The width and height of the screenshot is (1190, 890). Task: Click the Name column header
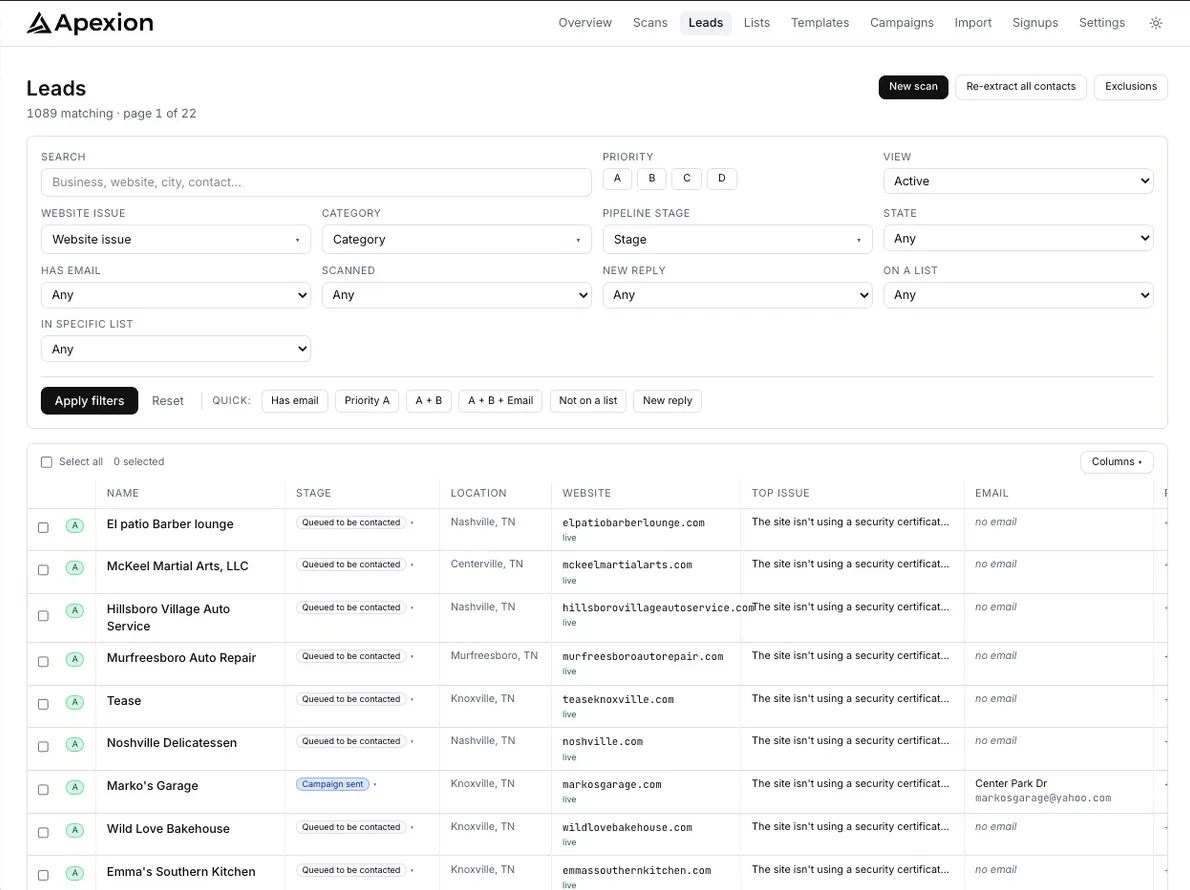[123, 493]
